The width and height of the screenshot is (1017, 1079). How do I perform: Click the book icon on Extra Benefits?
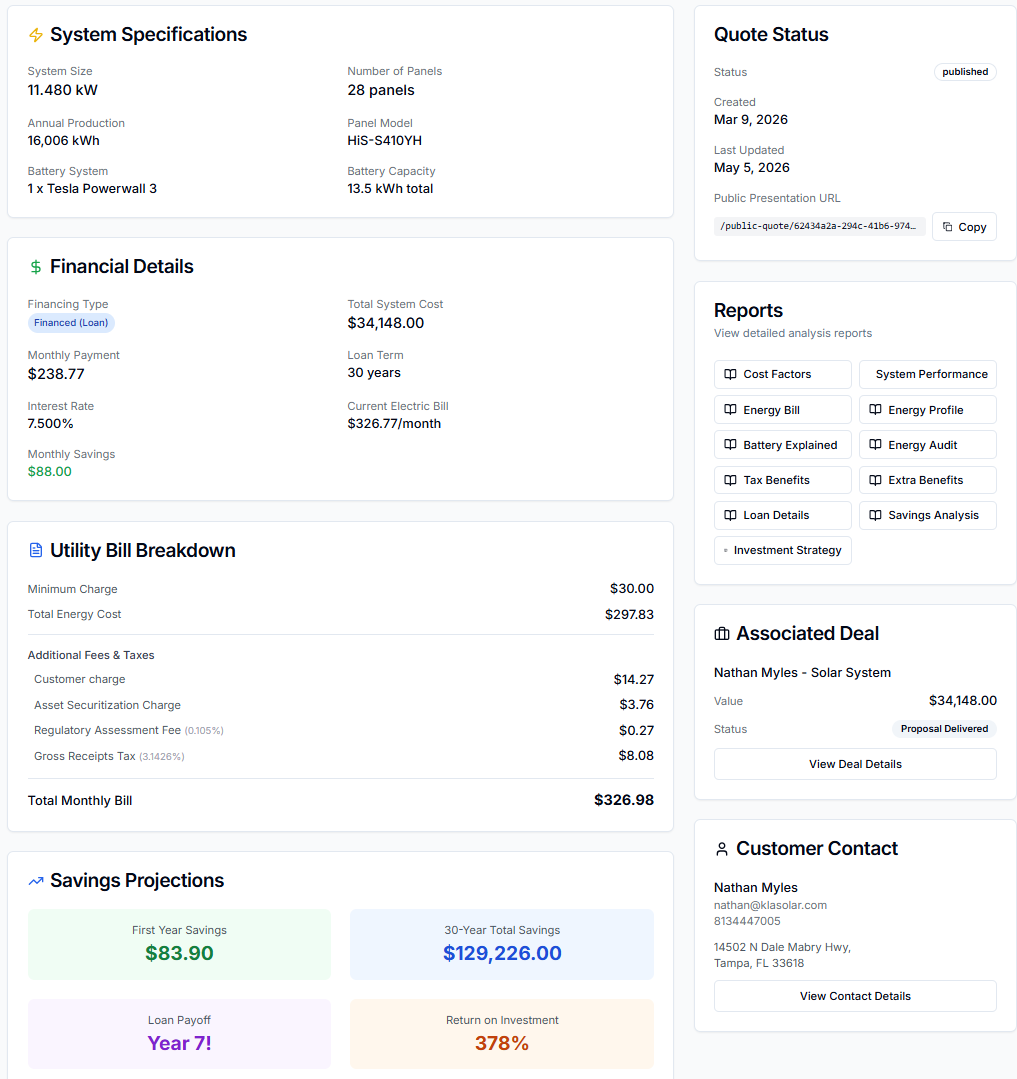(x=875, y=480)
